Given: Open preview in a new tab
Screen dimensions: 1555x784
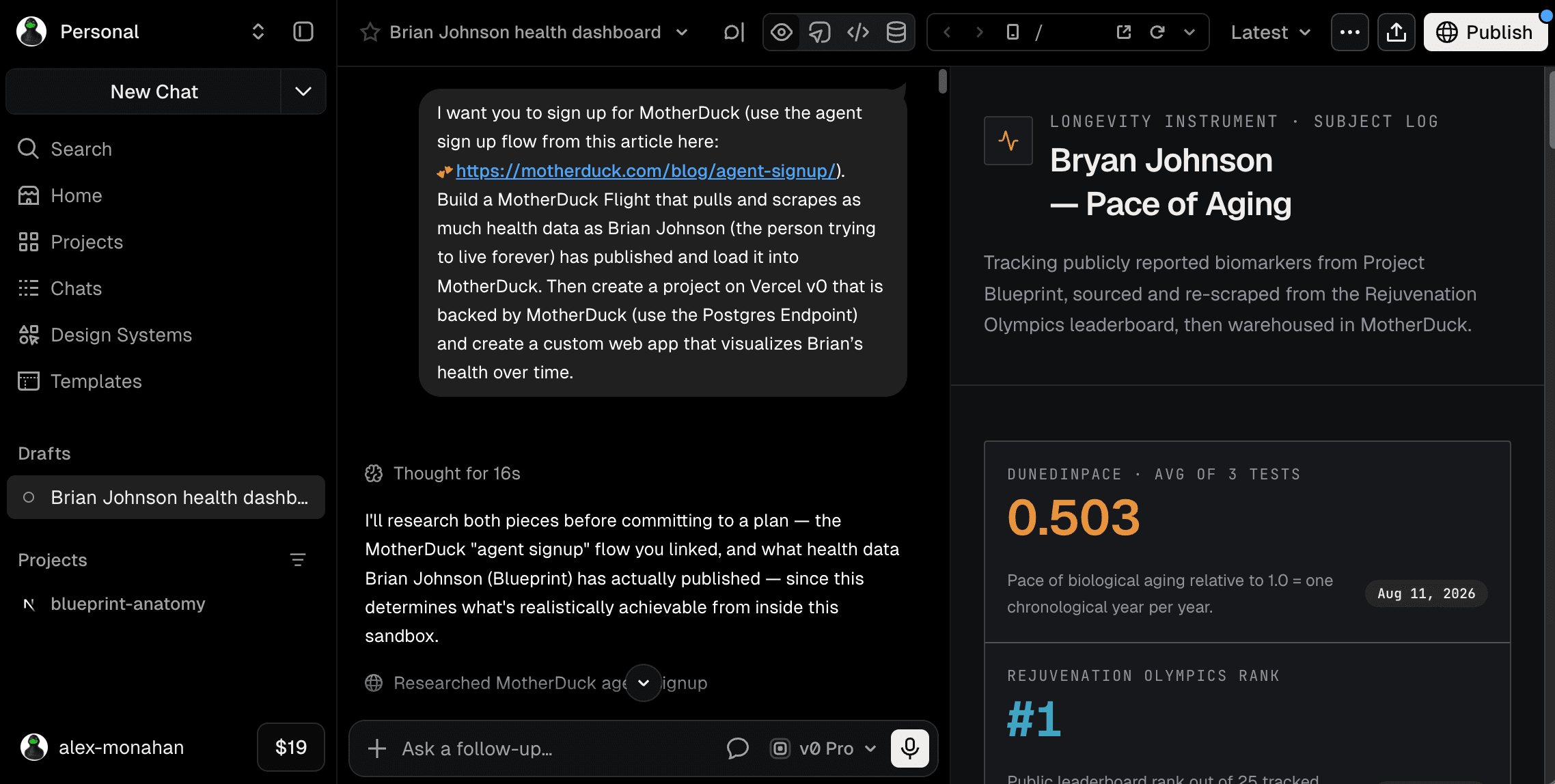Looking at the screenshot, I should click(x=1124, y=32).
